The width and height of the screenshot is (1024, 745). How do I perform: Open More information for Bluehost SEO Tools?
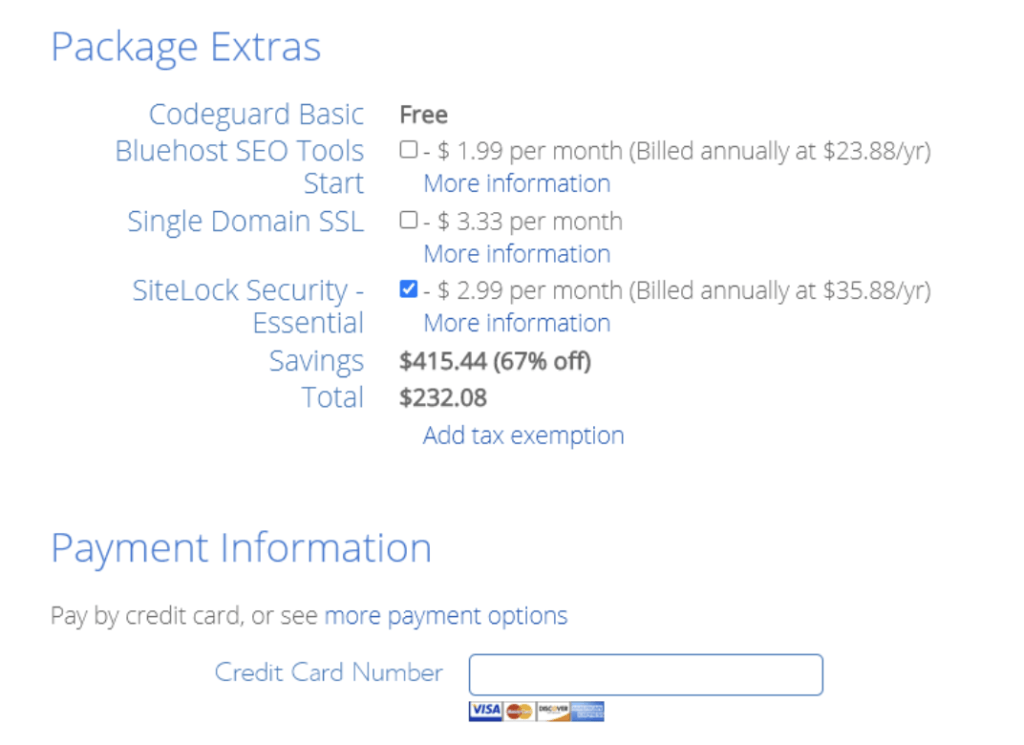coord(515,183)
